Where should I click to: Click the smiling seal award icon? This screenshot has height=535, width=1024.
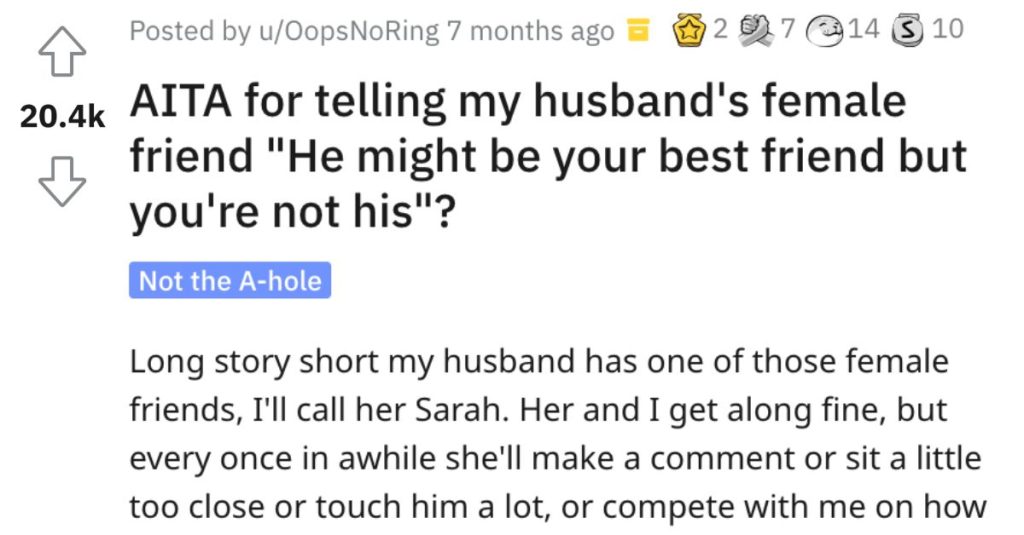(824, 31)
